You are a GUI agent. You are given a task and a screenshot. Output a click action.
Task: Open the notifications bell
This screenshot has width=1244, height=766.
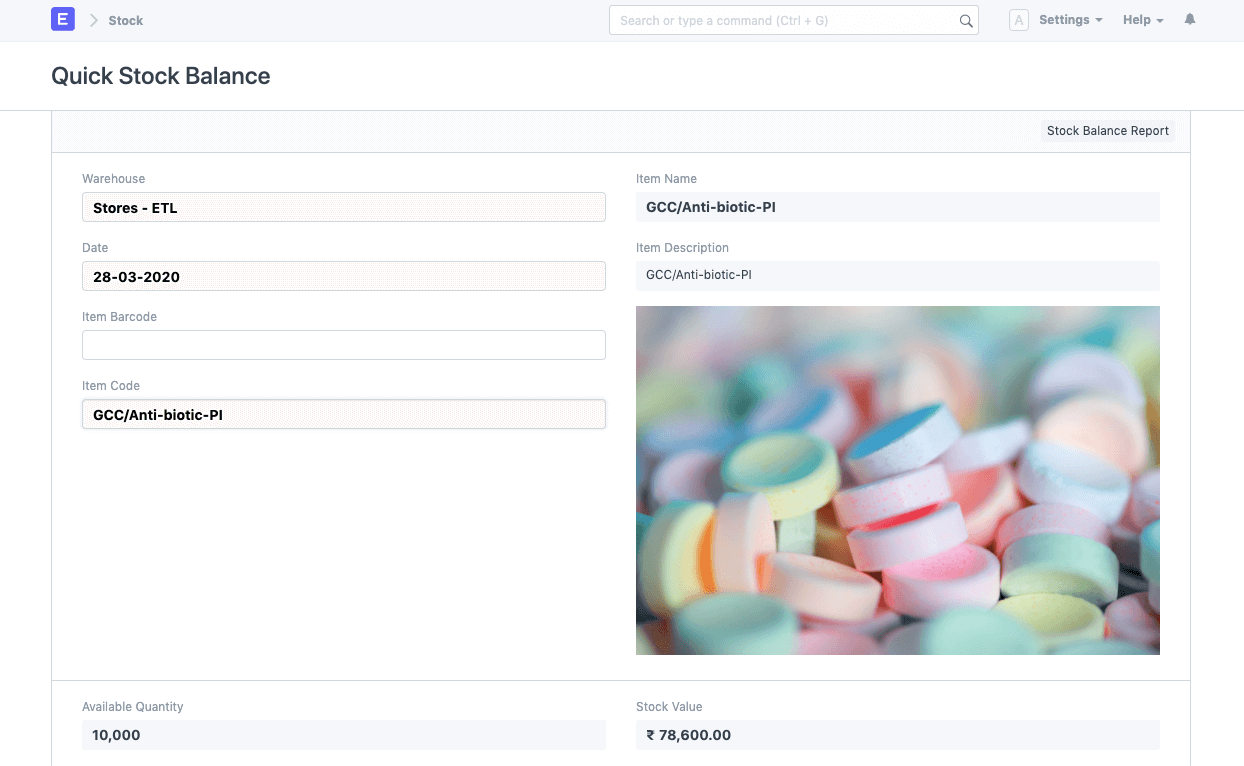point(1189,20)
